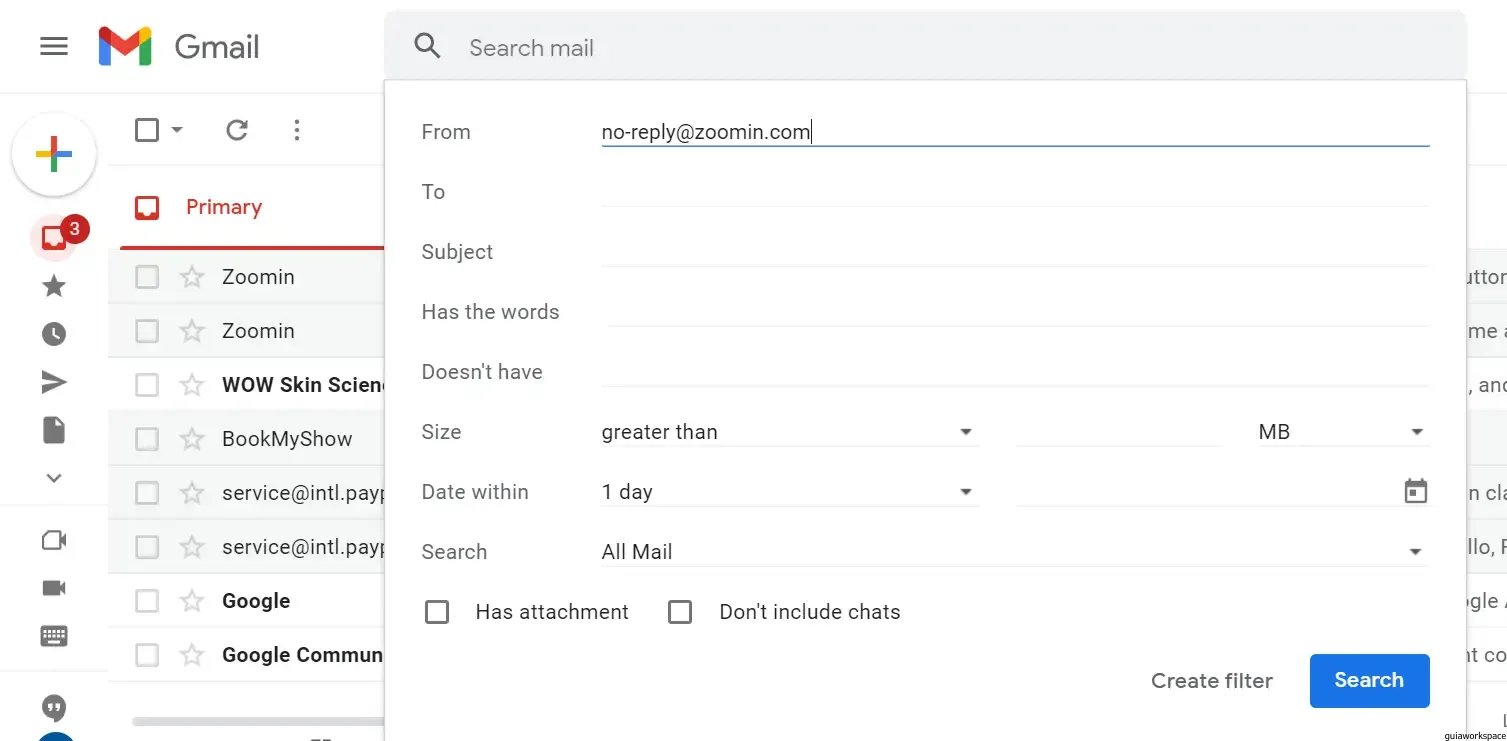Viewport: 1507px width, 741px height.
Task: Open Hangouts quote bubble icon
Action: [54, 708]
